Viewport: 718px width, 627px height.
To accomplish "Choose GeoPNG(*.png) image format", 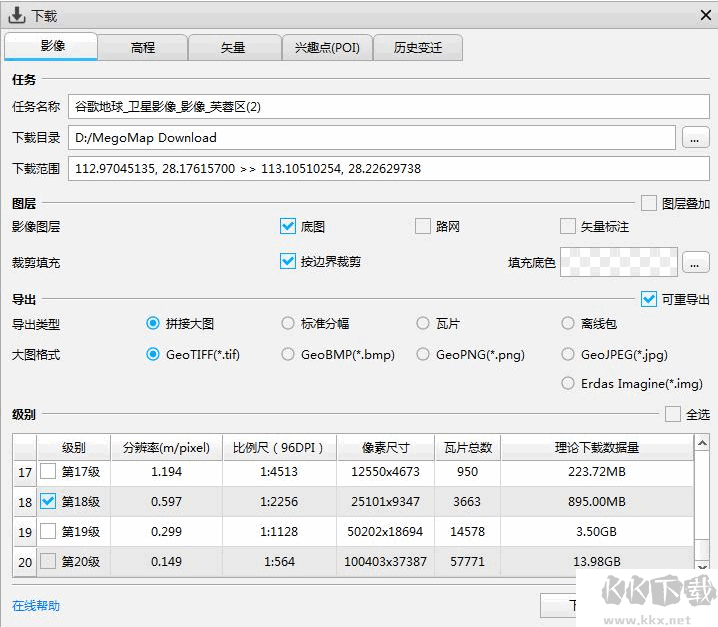I will click(x=423, y=354).
